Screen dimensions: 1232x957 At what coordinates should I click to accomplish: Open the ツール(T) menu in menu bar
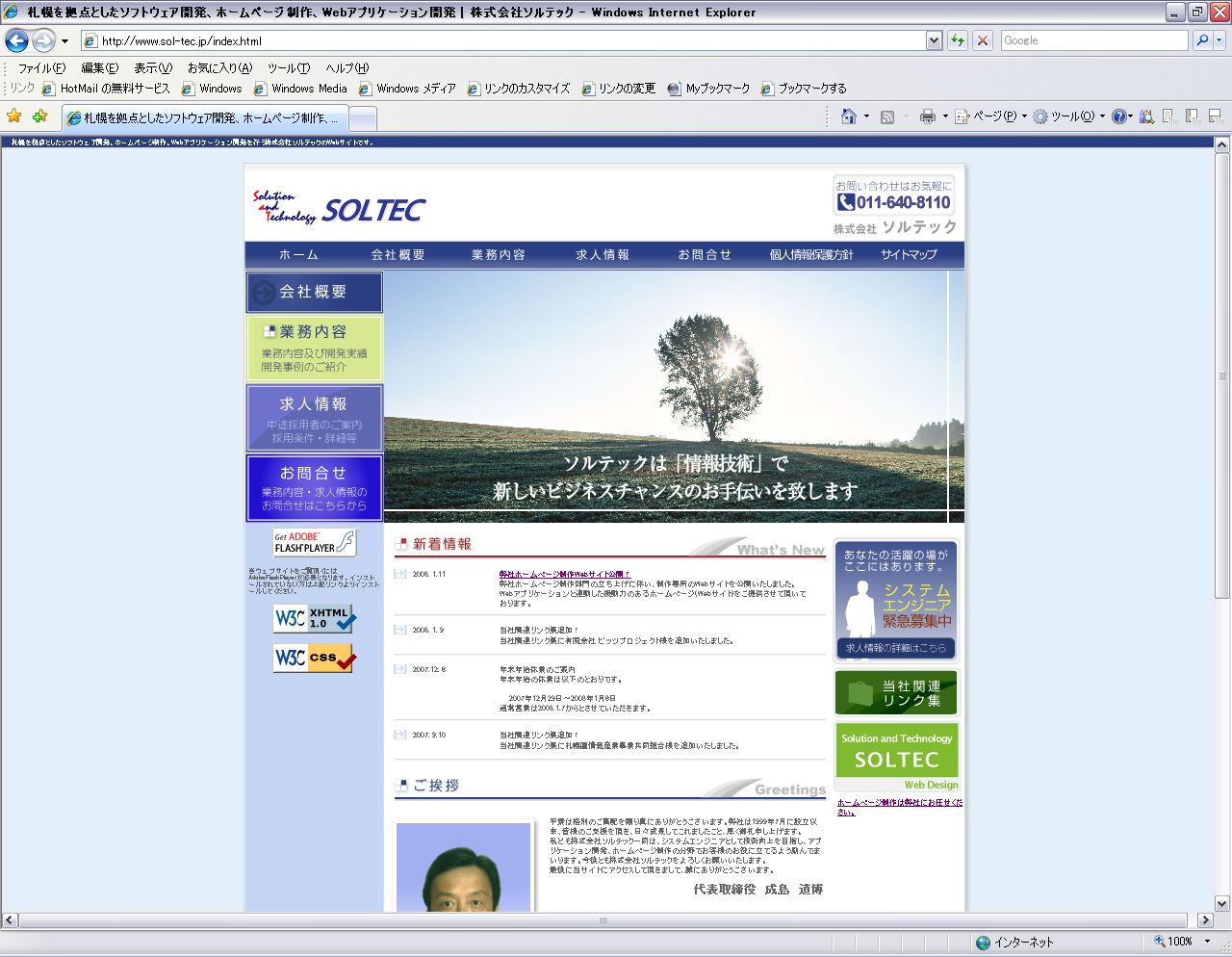click(289, 68)
